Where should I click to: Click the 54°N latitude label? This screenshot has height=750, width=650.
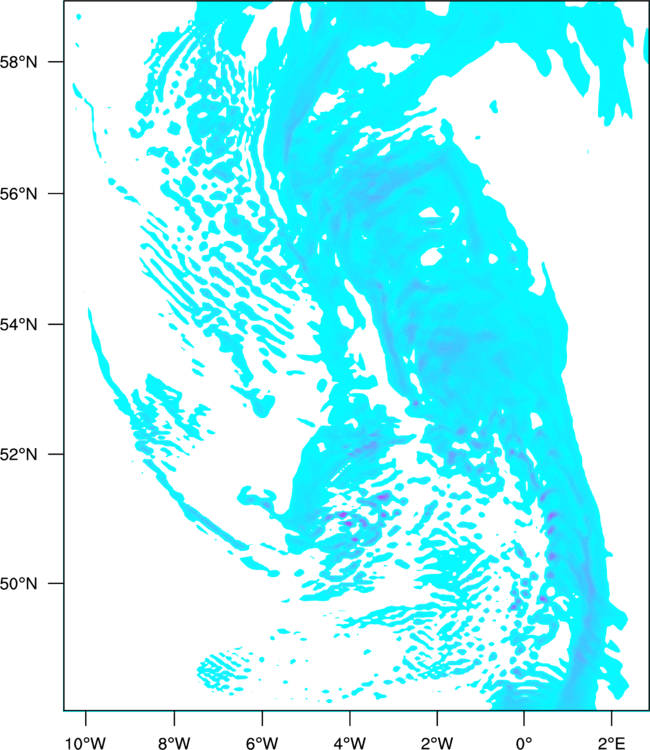[x=19, y=325]
